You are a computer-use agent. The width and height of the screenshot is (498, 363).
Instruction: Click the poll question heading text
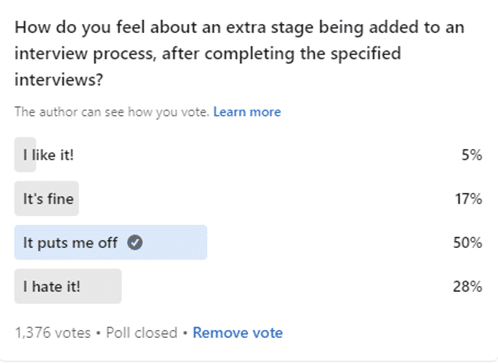click(239, 53)
